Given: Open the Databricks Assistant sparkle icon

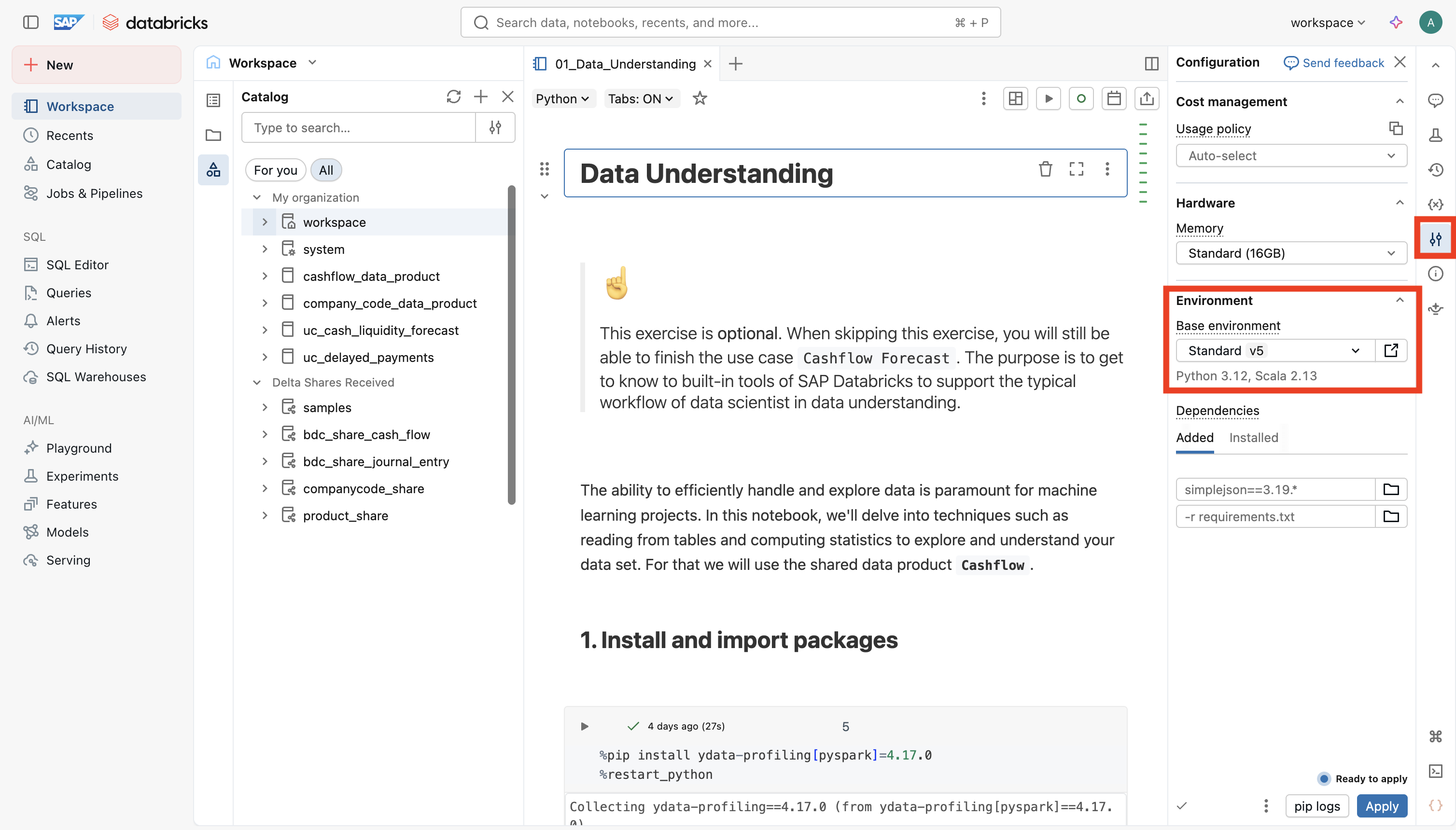Looking at the screenshot, I should (1396, 22).
